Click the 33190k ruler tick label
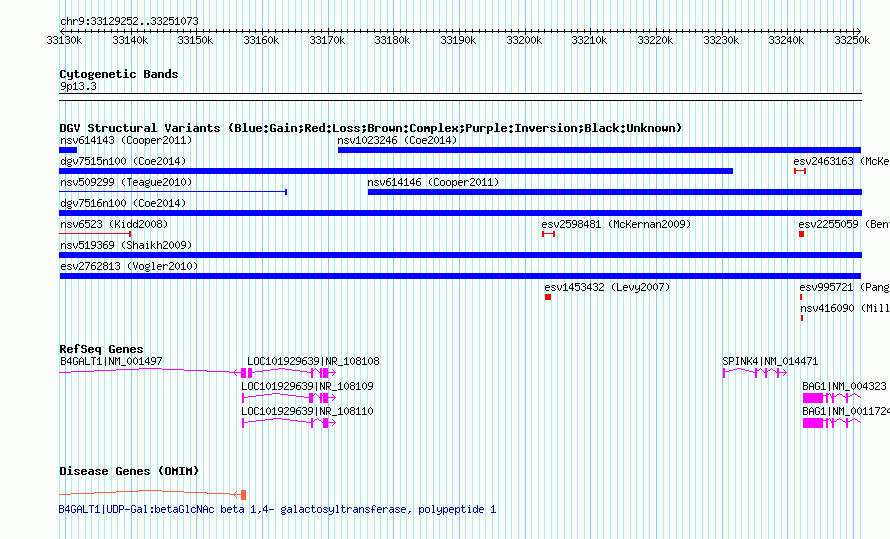The width and height of the screenshot is (890, 539). click(x=458, y=40)
